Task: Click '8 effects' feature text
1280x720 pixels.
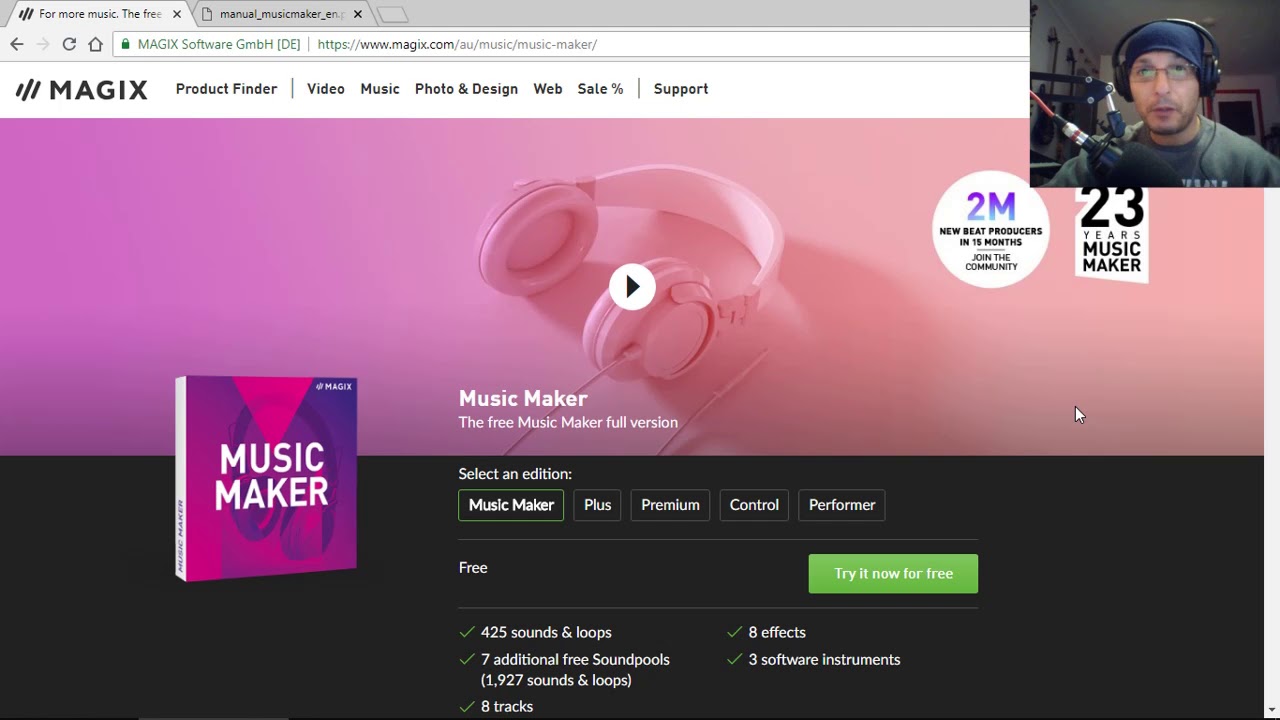Action: click(x=777, y=632)
